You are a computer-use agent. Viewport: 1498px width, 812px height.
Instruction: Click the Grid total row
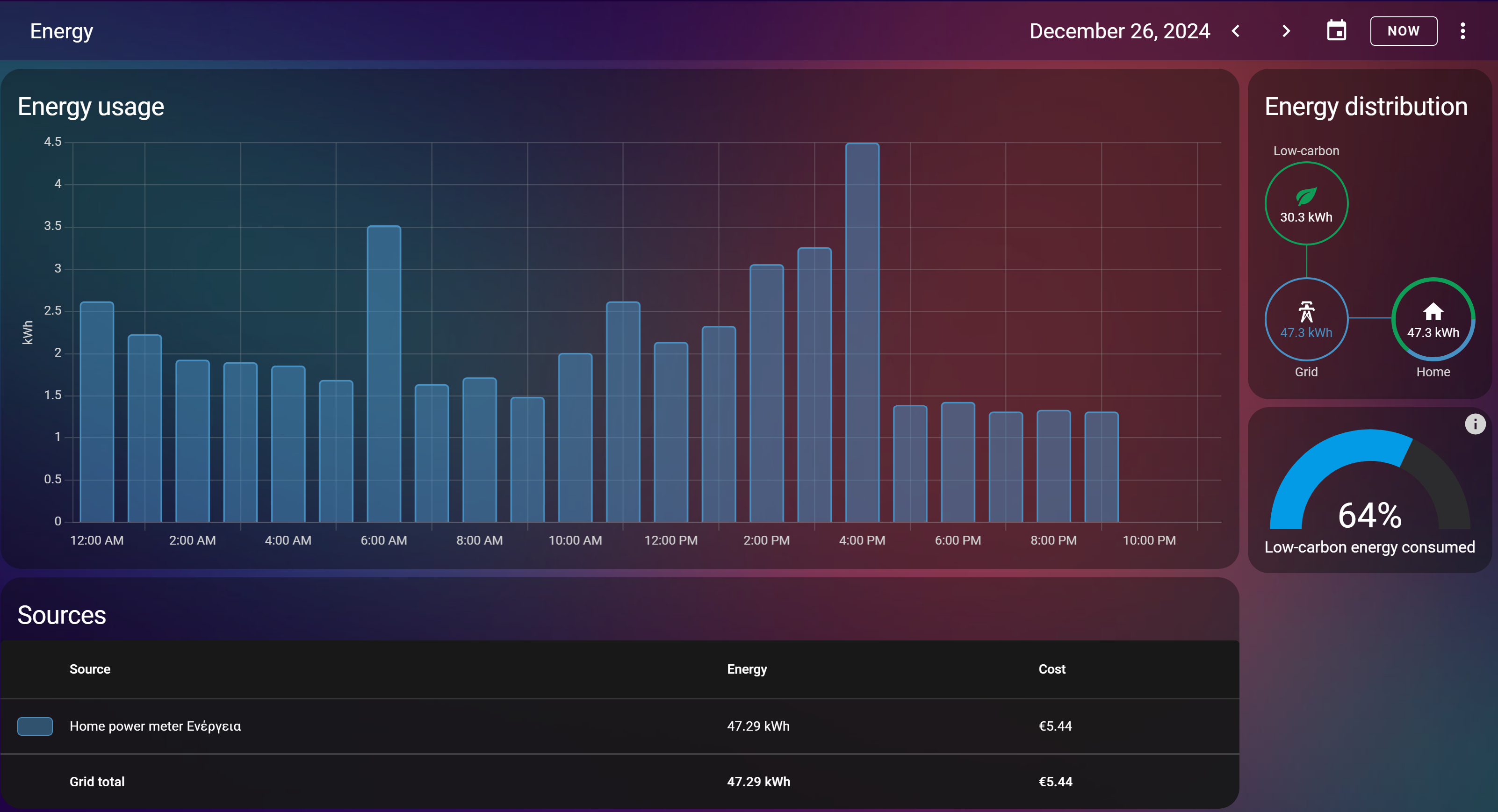[97, 782]
